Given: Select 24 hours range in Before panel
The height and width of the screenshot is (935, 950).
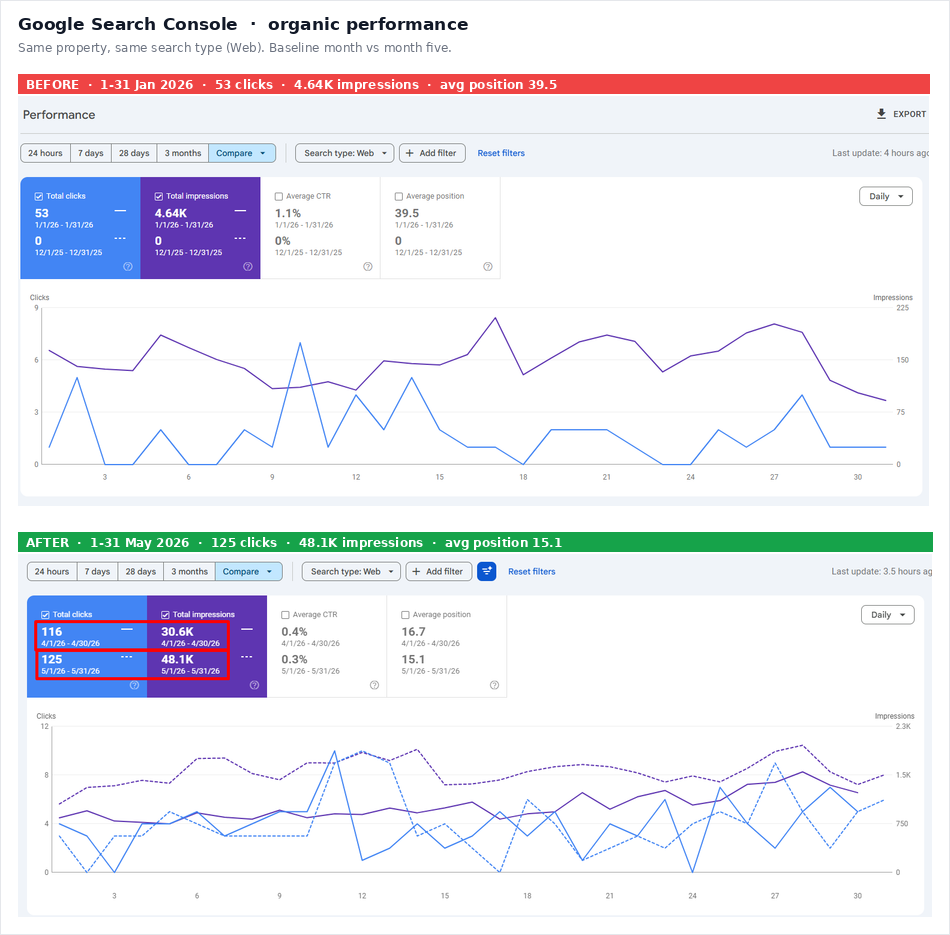Looking at the screenshot, I should pyautogui.click(x=45, y=153).
